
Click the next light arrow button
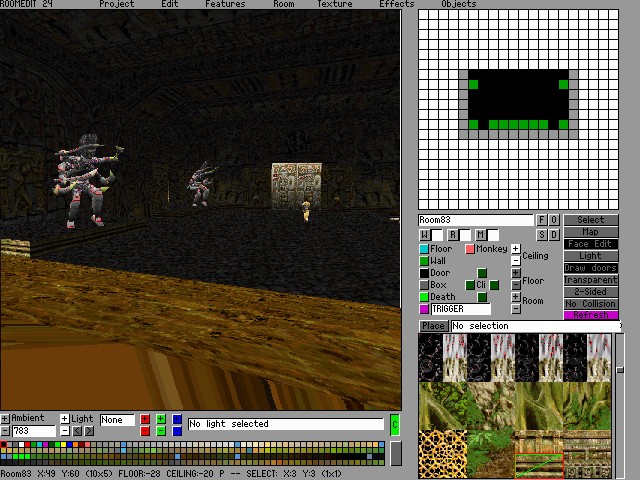pyautogui.click(x=89, y=431)
